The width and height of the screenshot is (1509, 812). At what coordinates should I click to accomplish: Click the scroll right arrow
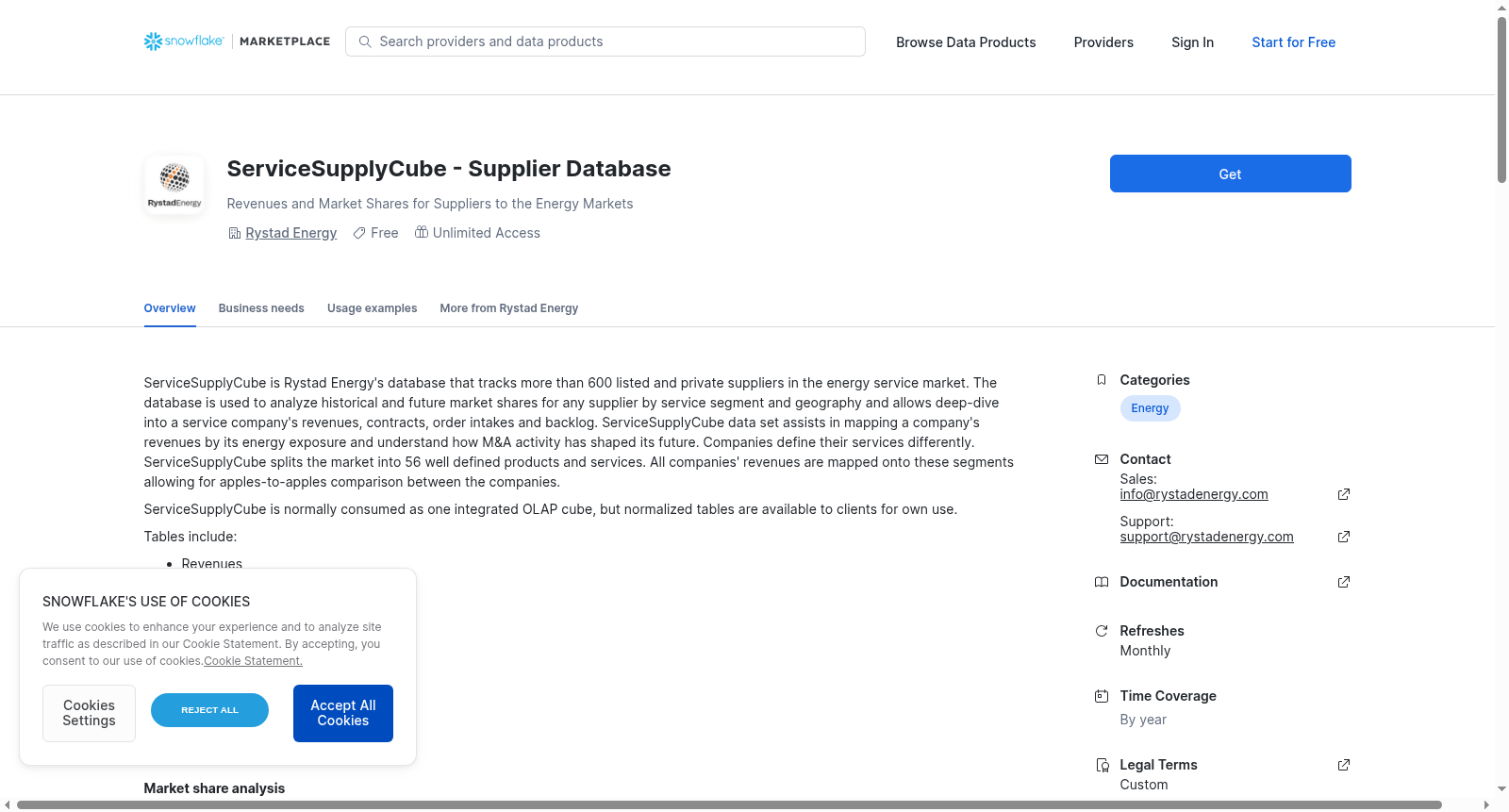1487,804
